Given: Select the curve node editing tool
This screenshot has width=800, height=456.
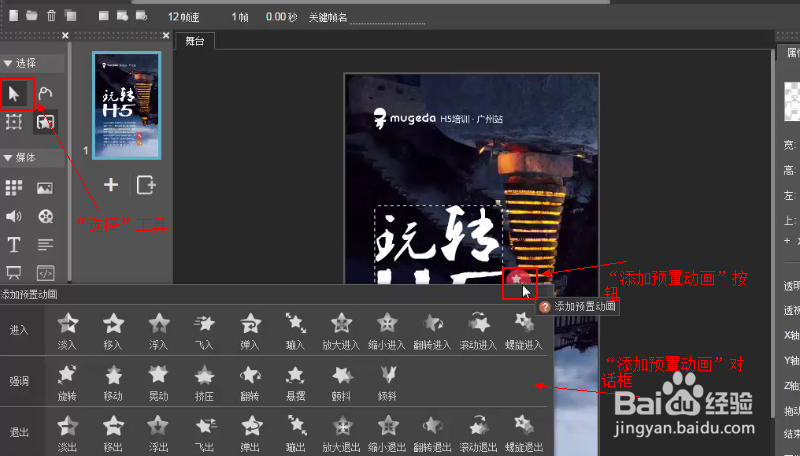Looking at the screenshot, I should tap(45, 93).
